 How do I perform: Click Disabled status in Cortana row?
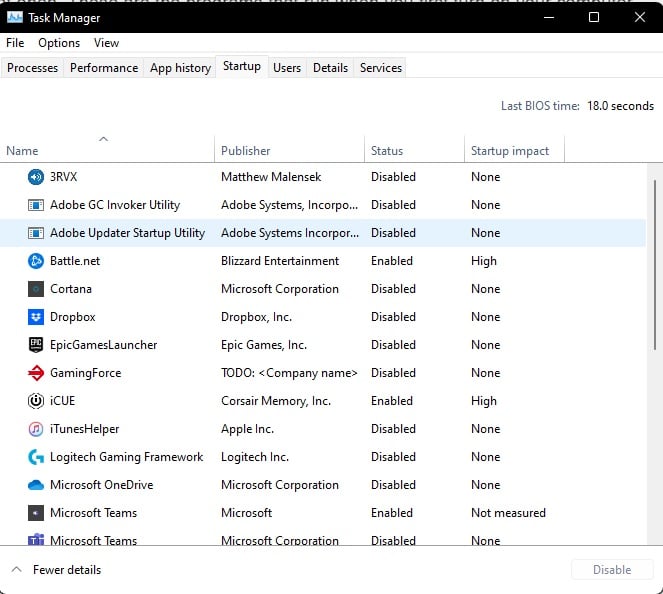393,289
